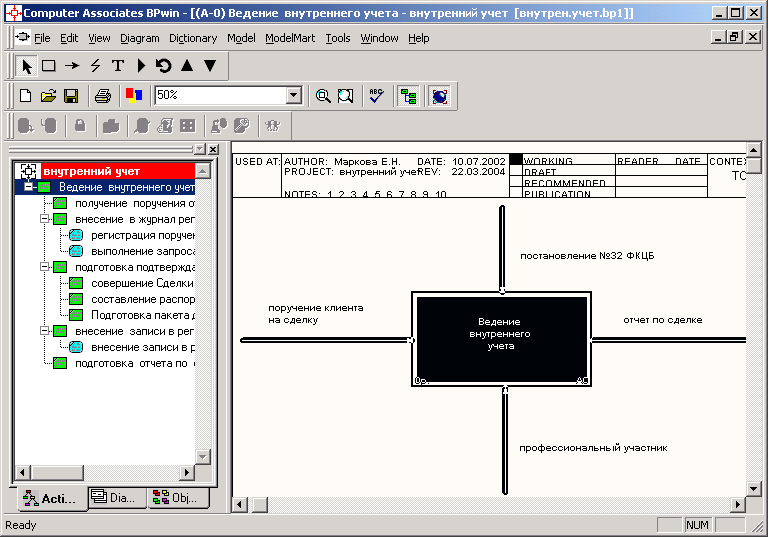
Task: Open the ModelMart globe icon
Action: [x=439, y=96]
